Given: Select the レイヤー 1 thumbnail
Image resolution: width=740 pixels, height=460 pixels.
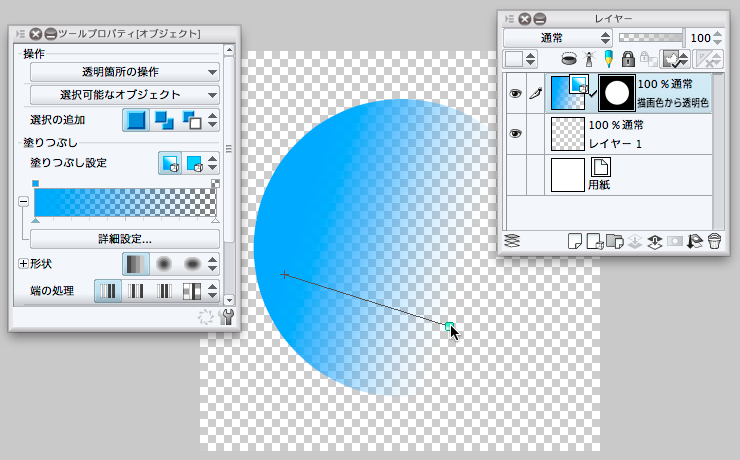Looking at the screenshot, I should point(568,134).
